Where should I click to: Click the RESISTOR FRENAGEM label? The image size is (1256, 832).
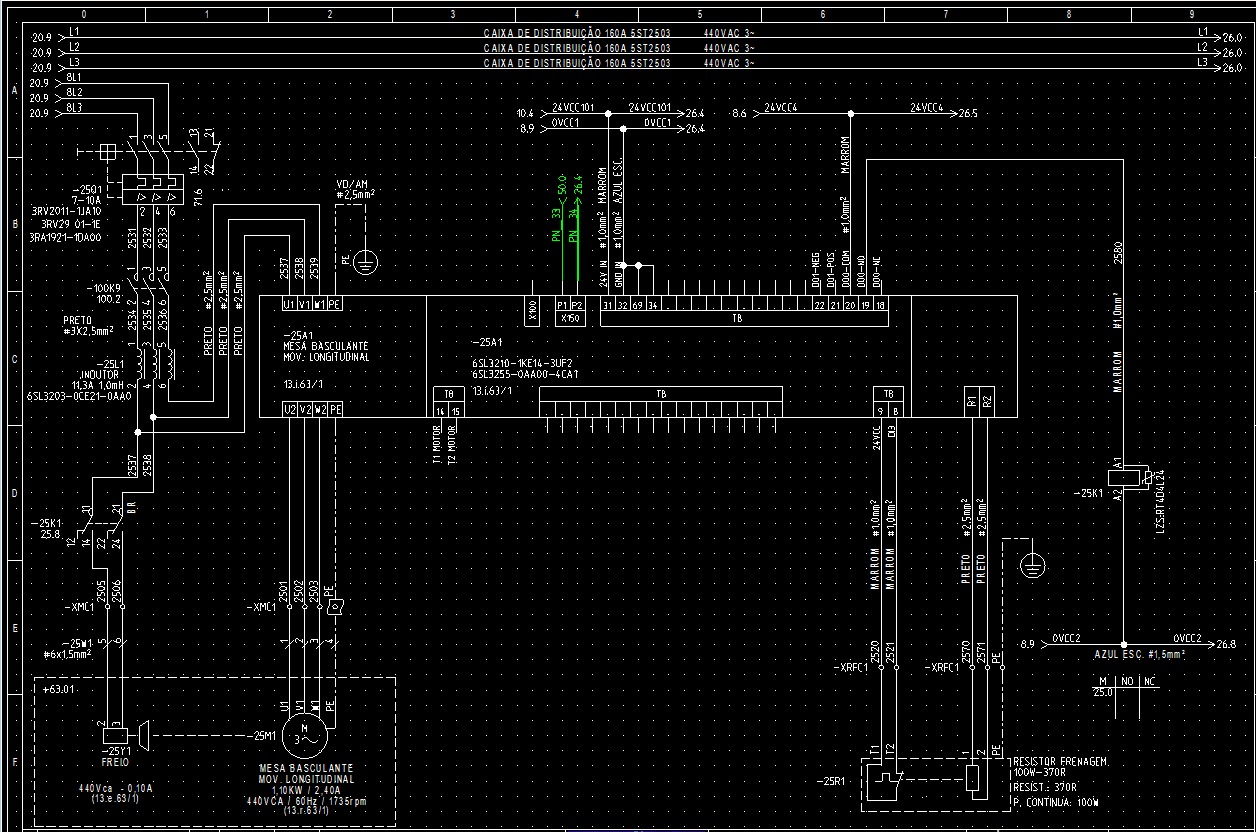coord(1062,762)
